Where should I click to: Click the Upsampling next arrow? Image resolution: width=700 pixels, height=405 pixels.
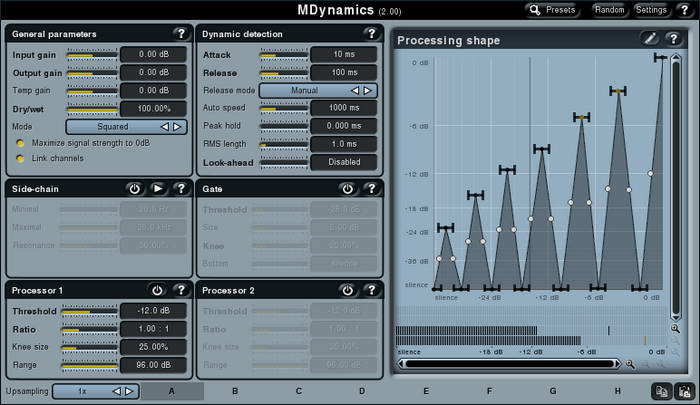tap(129, 391)
